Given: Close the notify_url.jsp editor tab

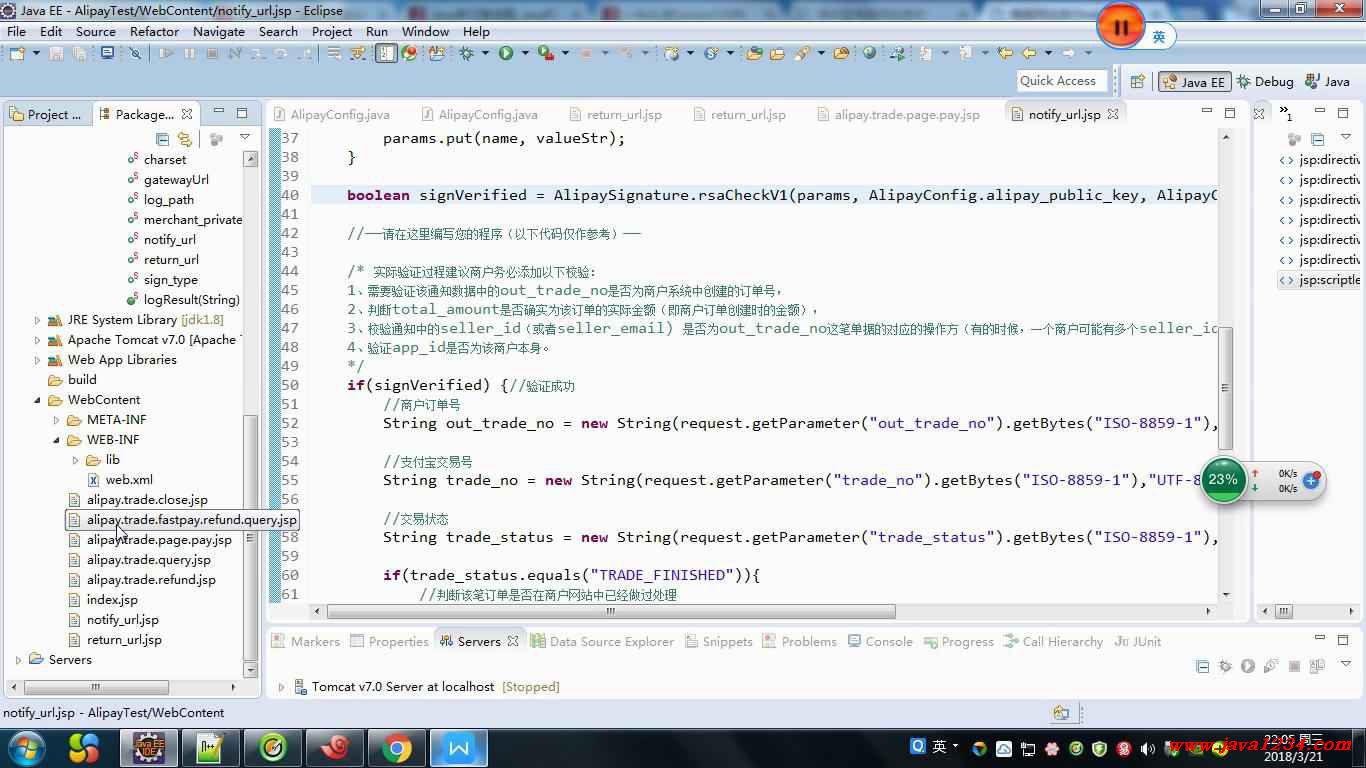Looking at the screenshot, I should (x=1113, y=114).
